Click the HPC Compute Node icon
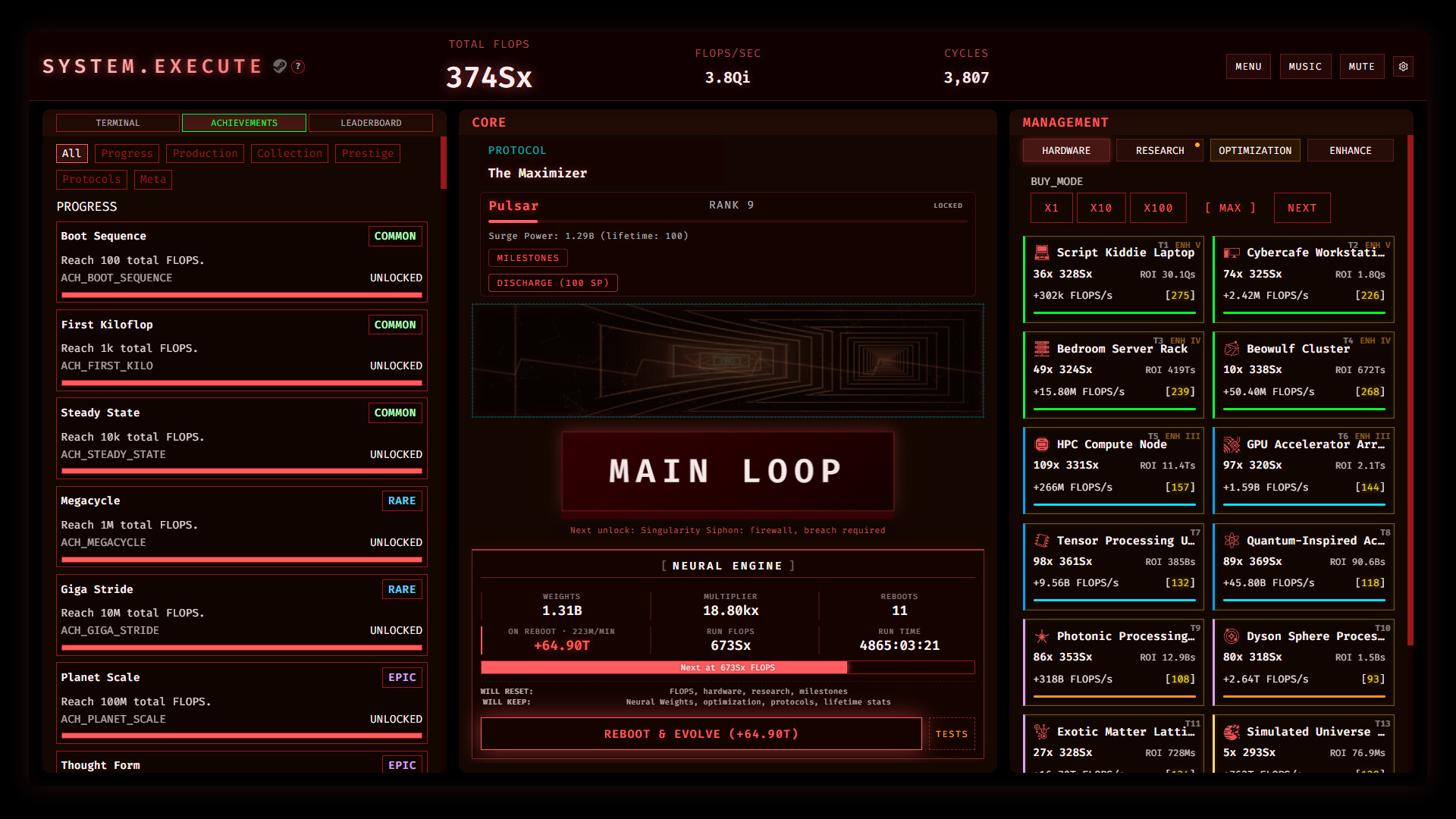Screen dimensions: 1456x819 tap(1042, 444)
